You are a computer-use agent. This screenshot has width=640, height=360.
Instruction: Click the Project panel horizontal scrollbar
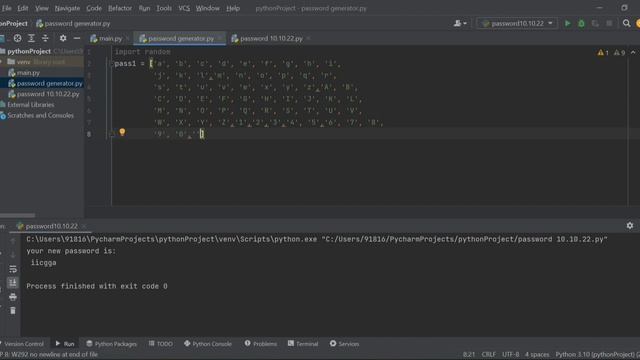(18, 215)
